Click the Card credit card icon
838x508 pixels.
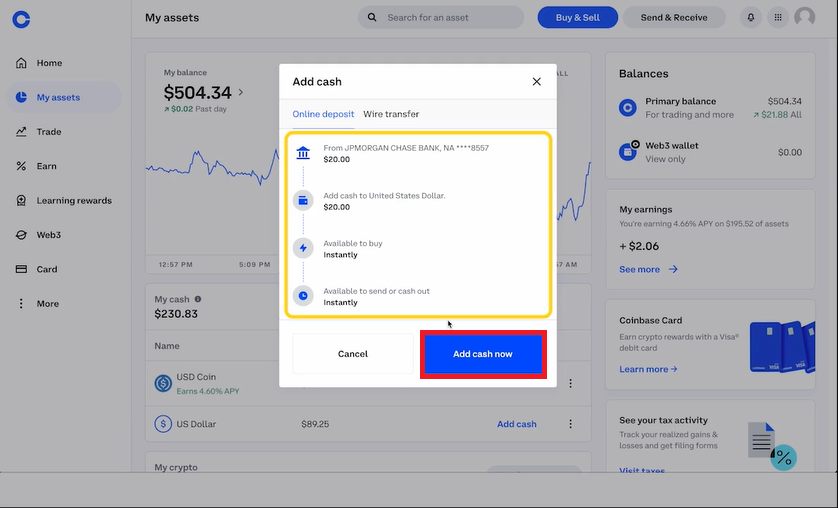[x=21, y=269]
